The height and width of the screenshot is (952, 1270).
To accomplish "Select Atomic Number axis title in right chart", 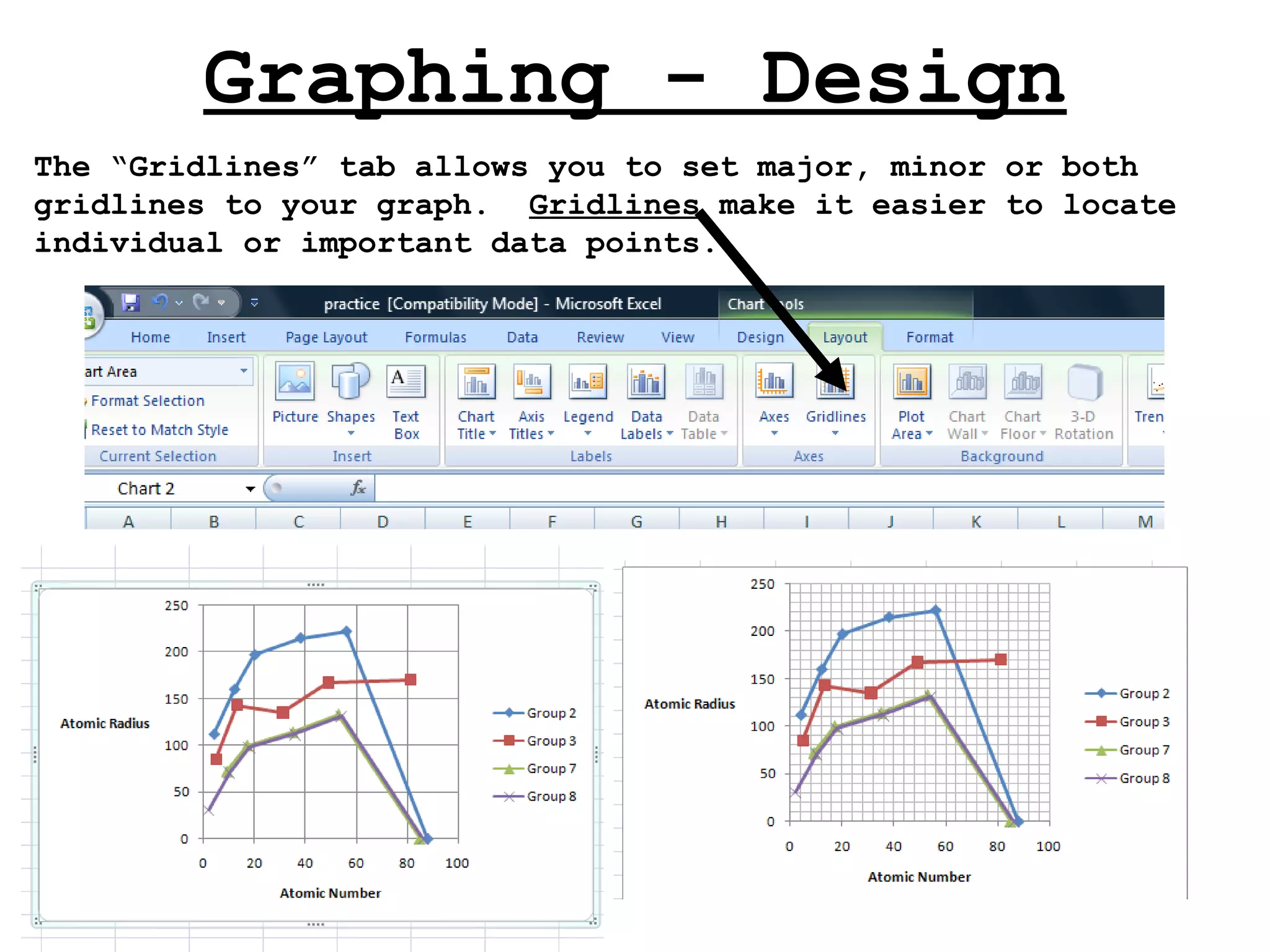I will pyautogui.click(x=919, y=877).
